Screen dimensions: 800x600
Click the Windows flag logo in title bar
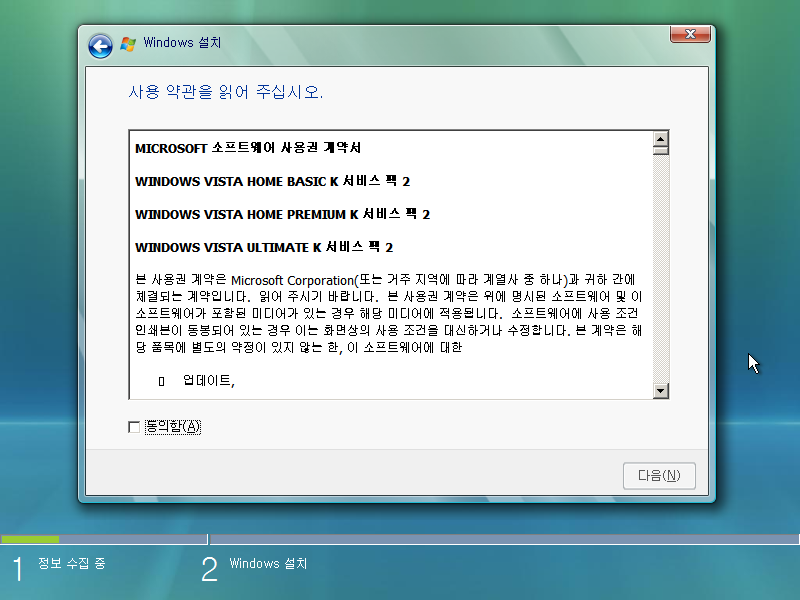[x=128, y=44]
